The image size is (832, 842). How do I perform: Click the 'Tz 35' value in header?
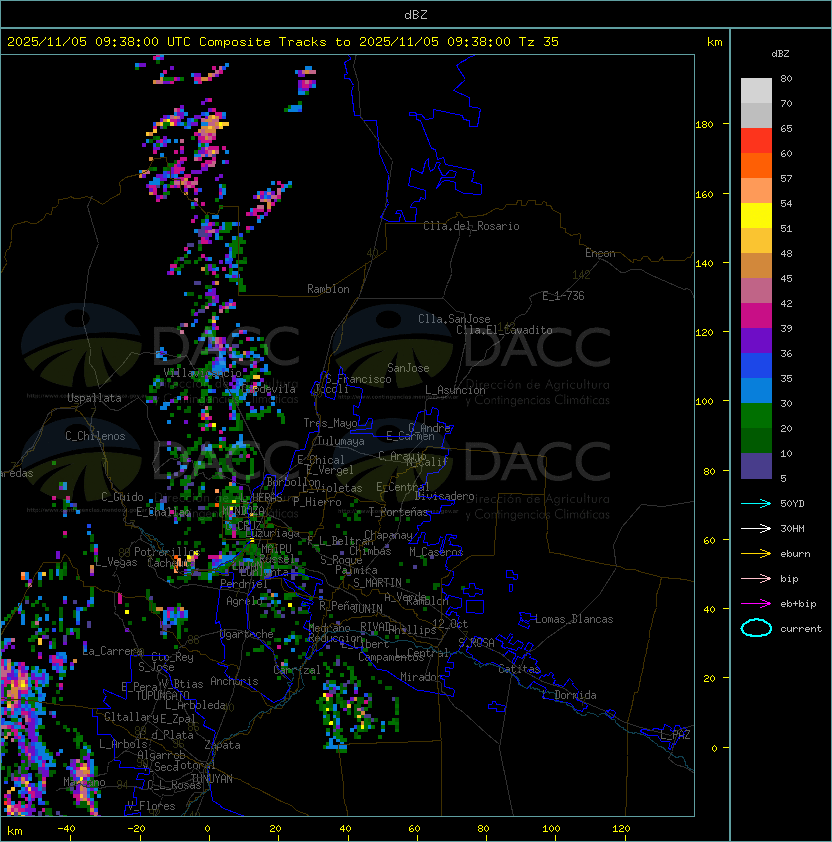pyautogui.click(x=539, y=42)
